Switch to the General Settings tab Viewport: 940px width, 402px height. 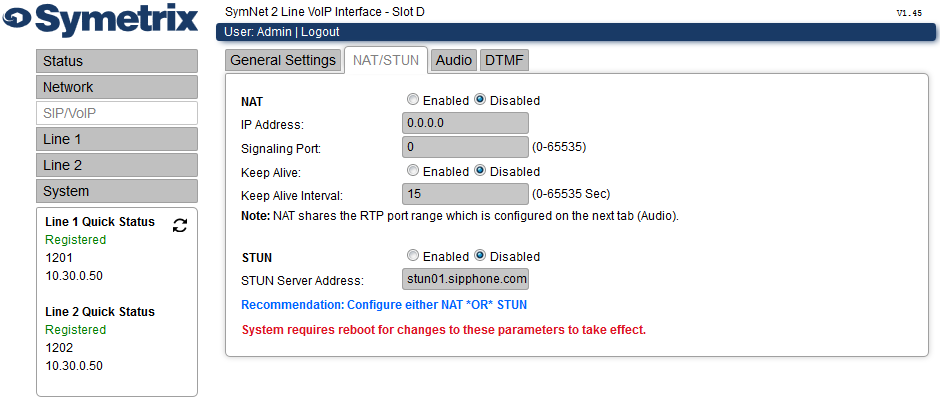pyautogui.click(x=283, y=61)
